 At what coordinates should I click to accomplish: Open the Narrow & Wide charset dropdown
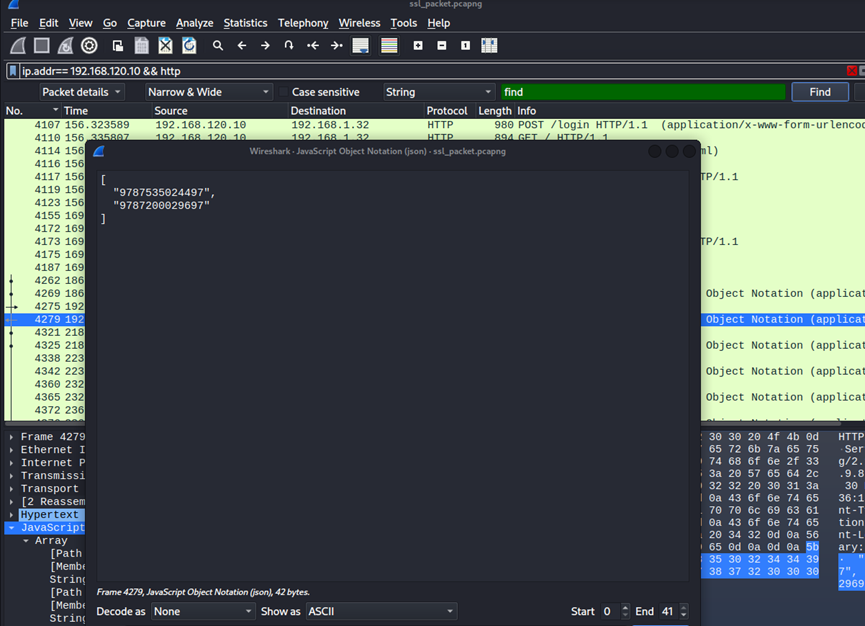pos(209,92)
